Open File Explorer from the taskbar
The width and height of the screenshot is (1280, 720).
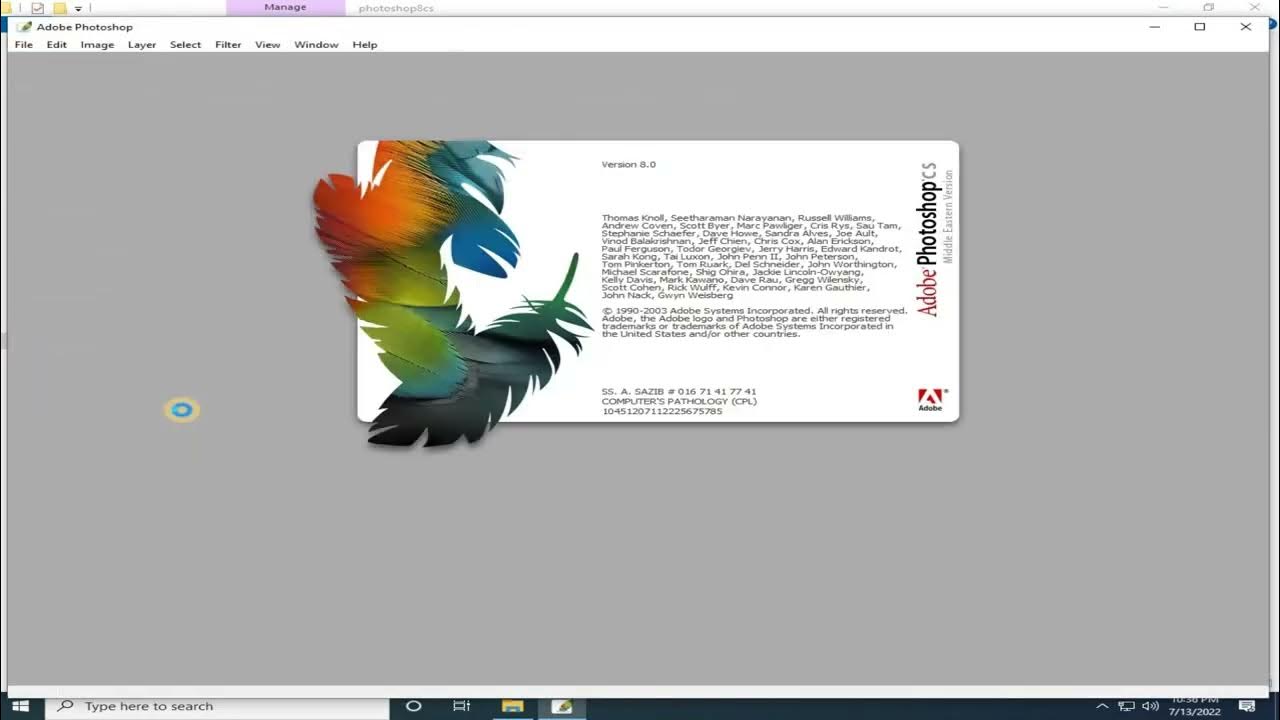coord(512,706)
